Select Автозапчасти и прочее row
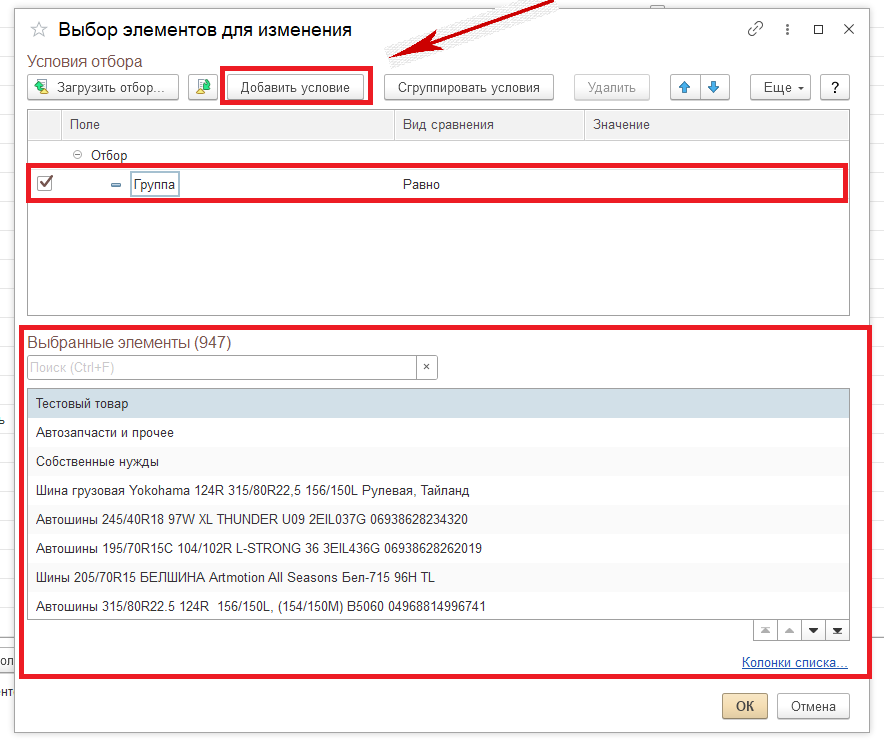This screenshot has height=743, width=884. click(105, 433)
